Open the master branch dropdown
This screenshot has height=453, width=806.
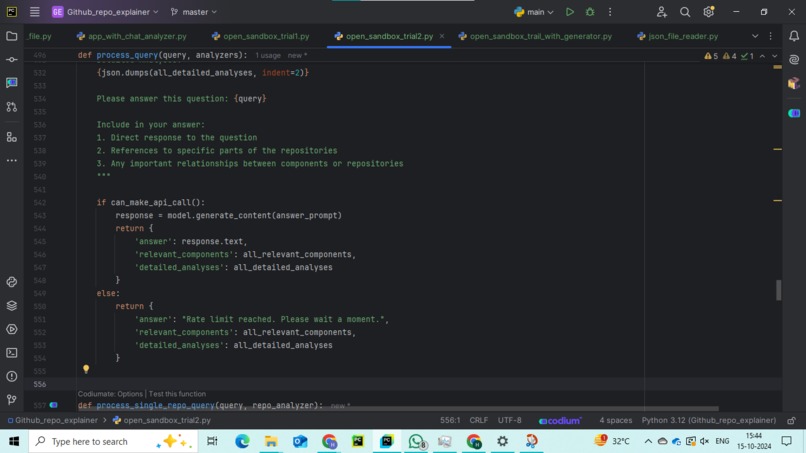[194, 12]
